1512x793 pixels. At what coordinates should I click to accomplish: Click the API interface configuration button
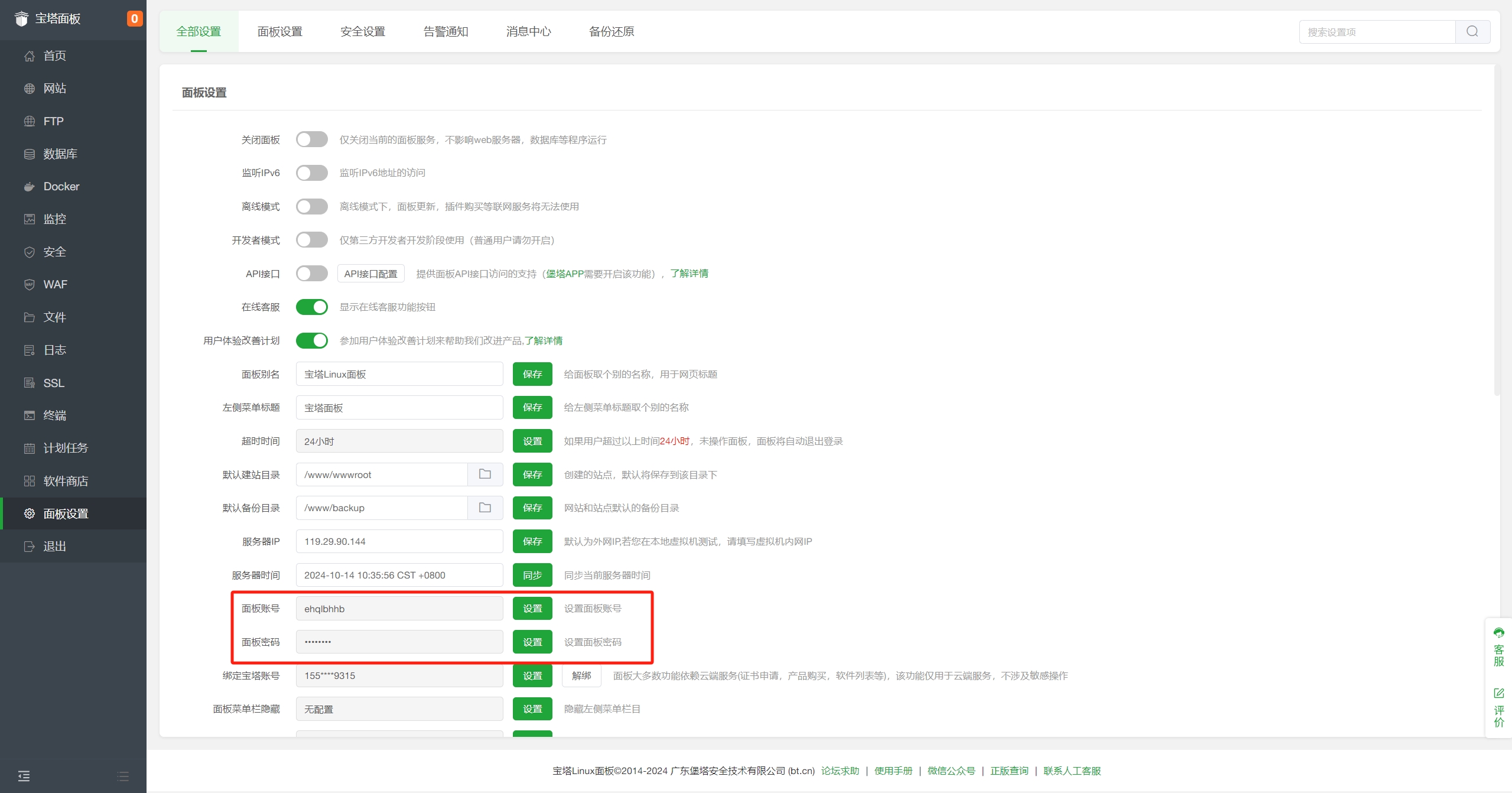(370, 274)
